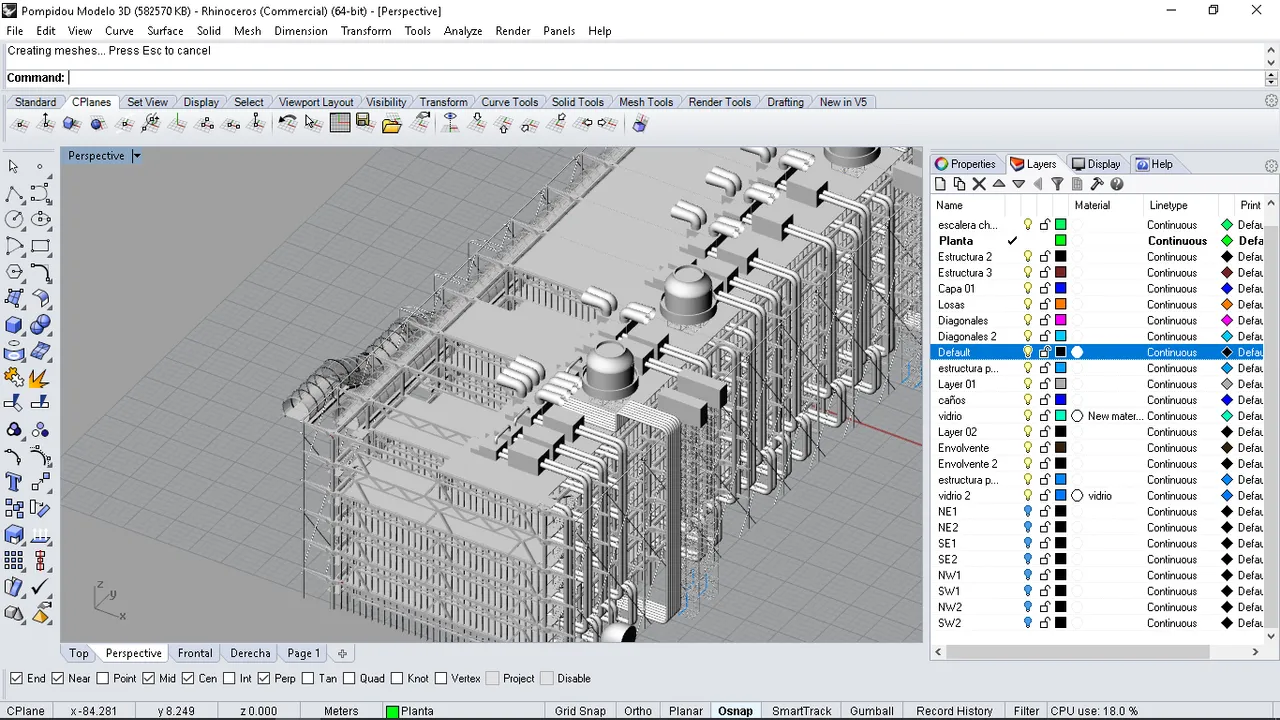Click Set CPlane to Object cube icon

pos(72,123)
